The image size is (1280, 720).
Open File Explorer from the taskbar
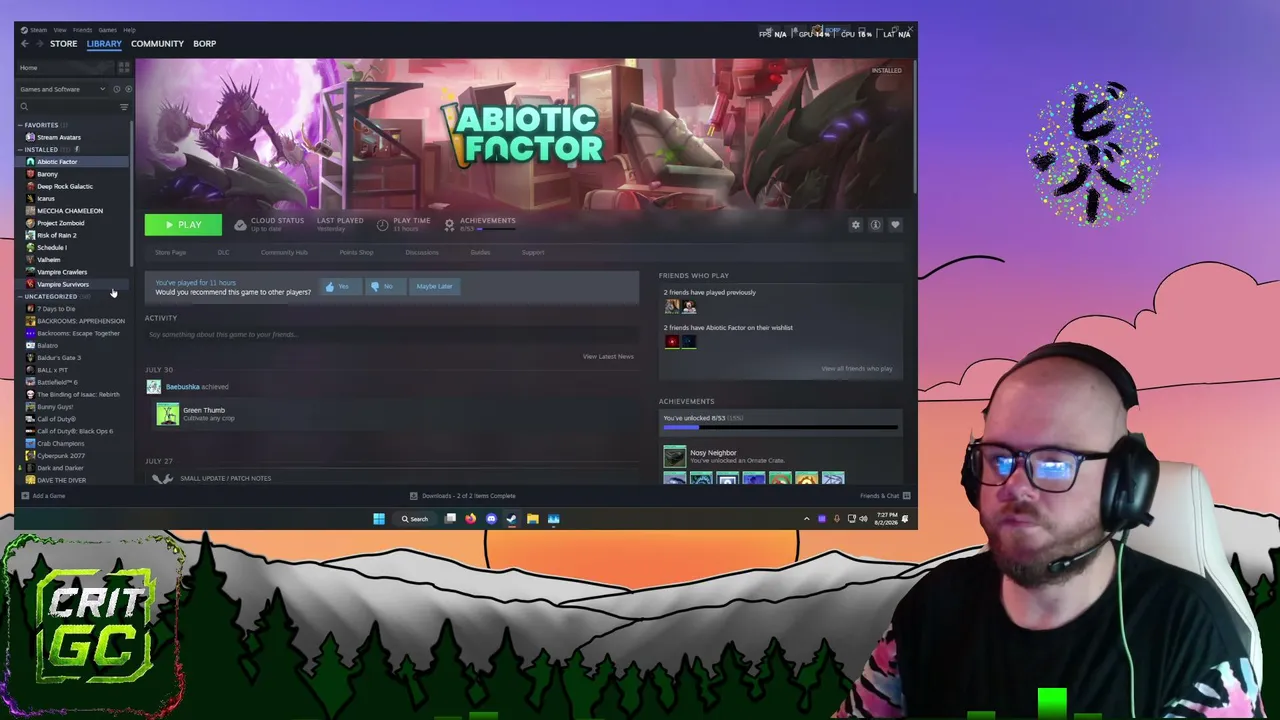(x=533, y=519)
